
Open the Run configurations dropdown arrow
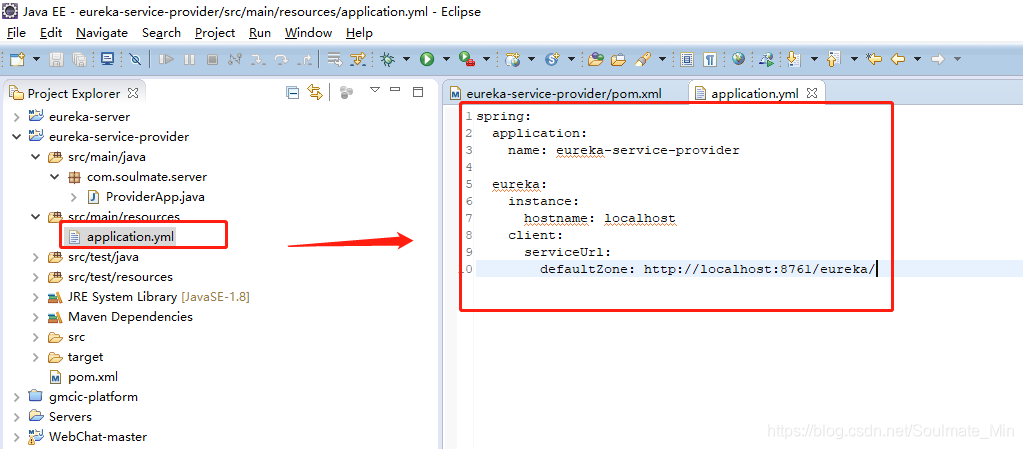pos(446,59)
